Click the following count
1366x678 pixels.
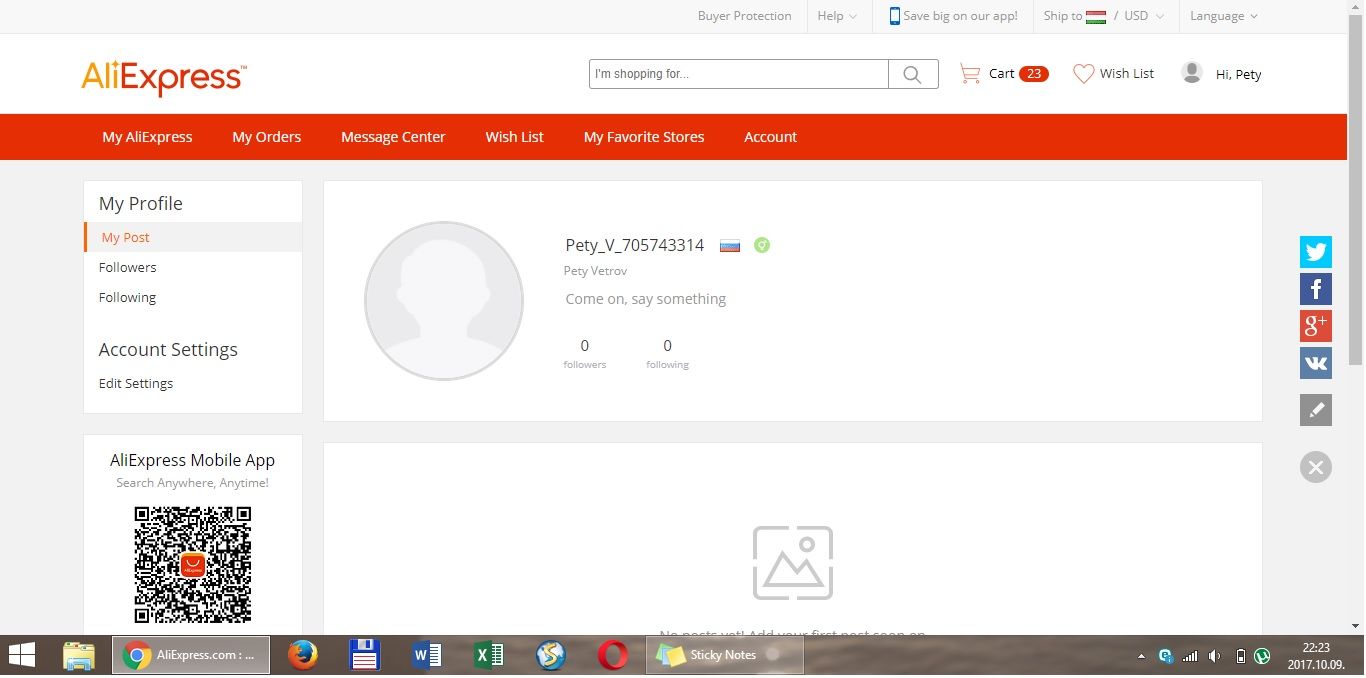tap(667, 346)
